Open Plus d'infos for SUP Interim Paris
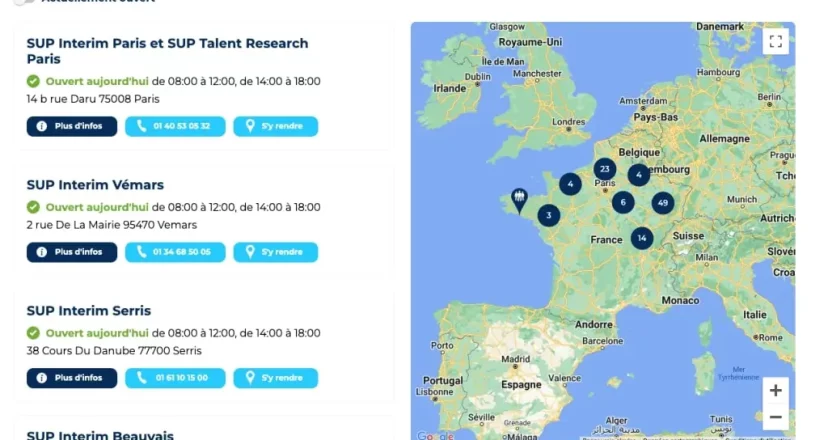This screenshot has width=828, height=440. click(72, 126)
